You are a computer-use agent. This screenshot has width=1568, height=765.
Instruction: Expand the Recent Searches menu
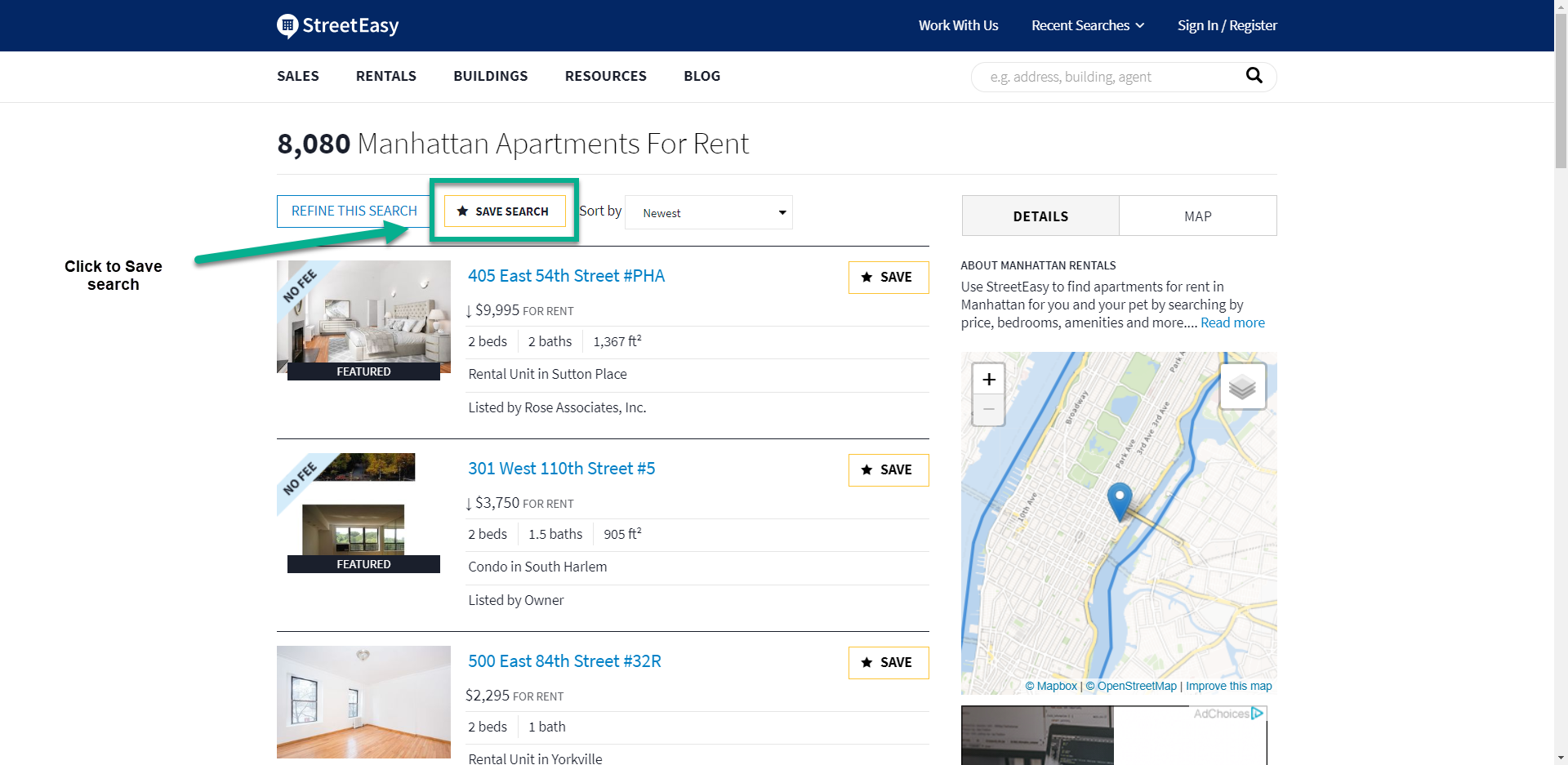(x=1088, y=25)
